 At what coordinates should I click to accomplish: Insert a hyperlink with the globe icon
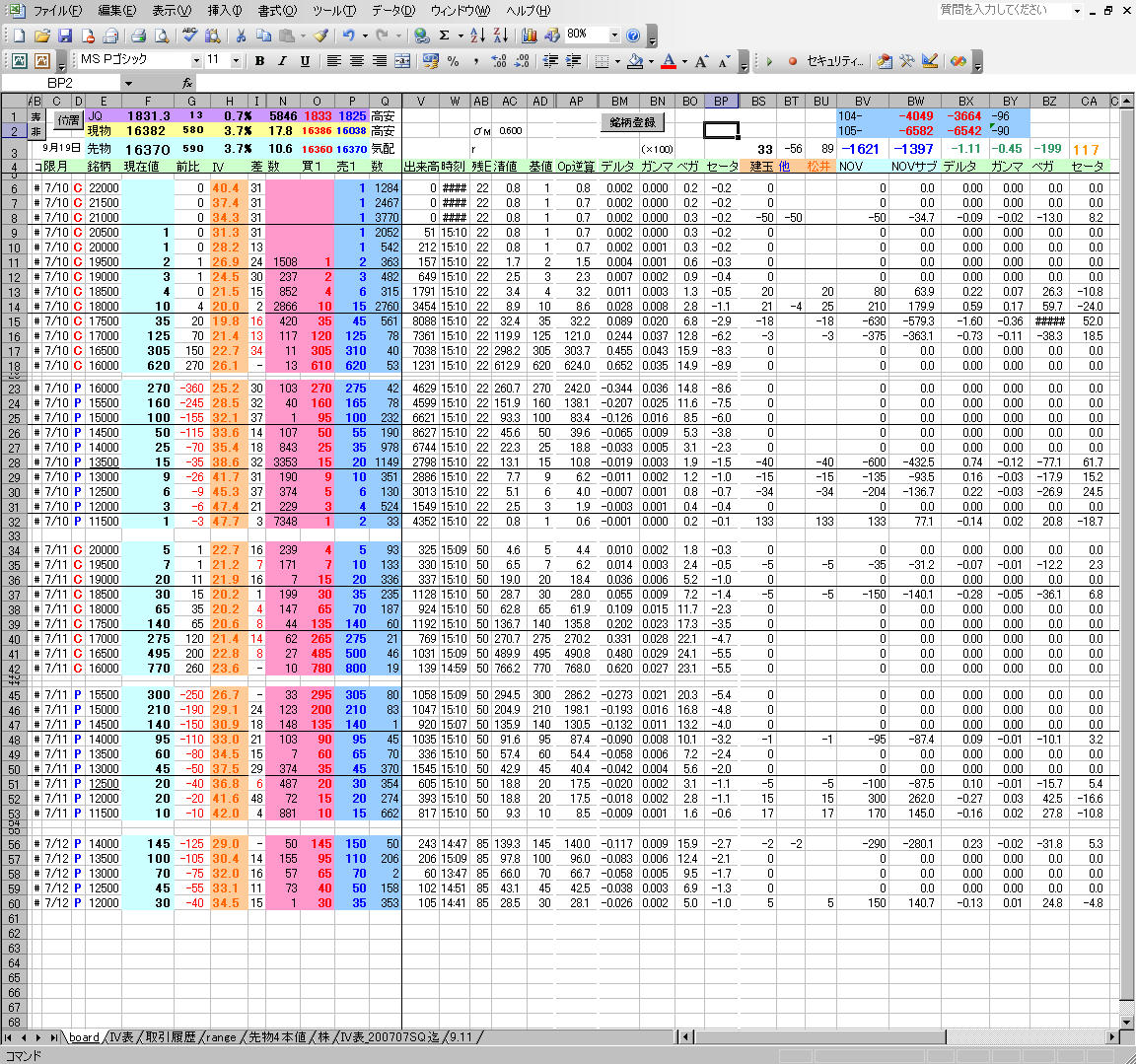(x=421, y=35)
